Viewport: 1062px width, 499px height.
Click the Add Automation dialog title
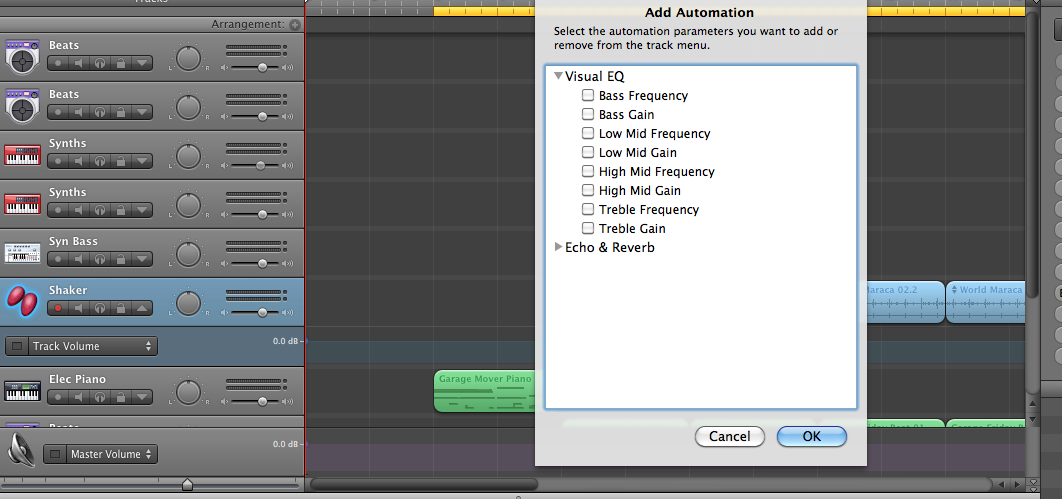click(699, 12)
